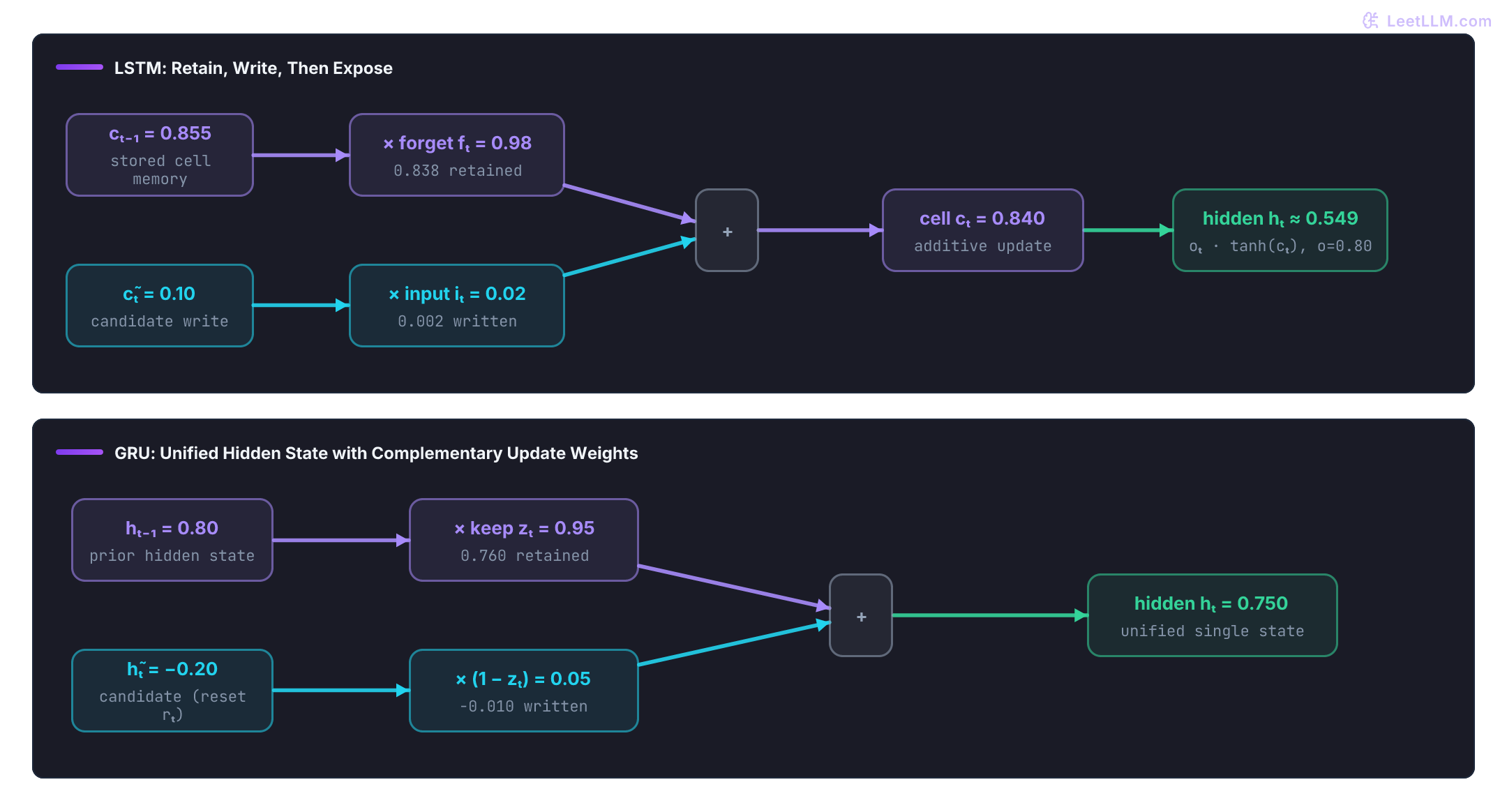Select the forget f_t = 0.98 box
1507x812 pixels.
click(457, 155)
